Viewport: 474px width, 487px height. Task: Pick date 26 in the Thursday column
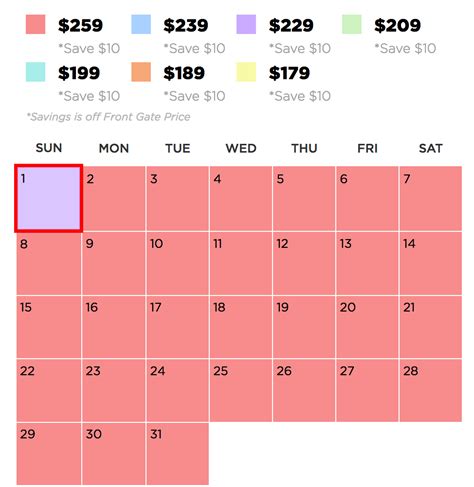(x=304, y=391)
